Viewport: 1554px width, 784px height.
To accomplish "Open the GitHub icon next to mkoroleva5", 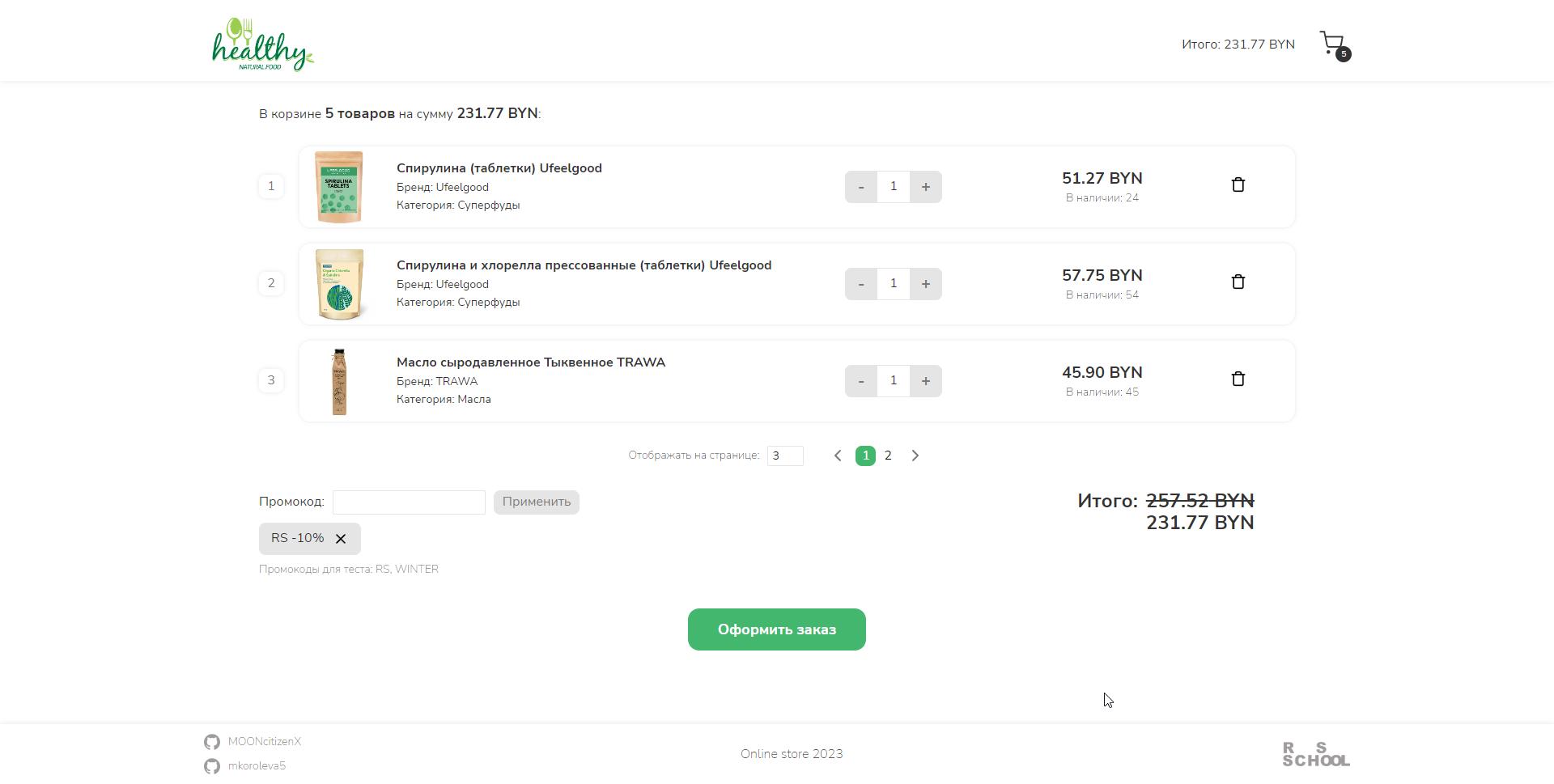I will (x=212, y=766).
